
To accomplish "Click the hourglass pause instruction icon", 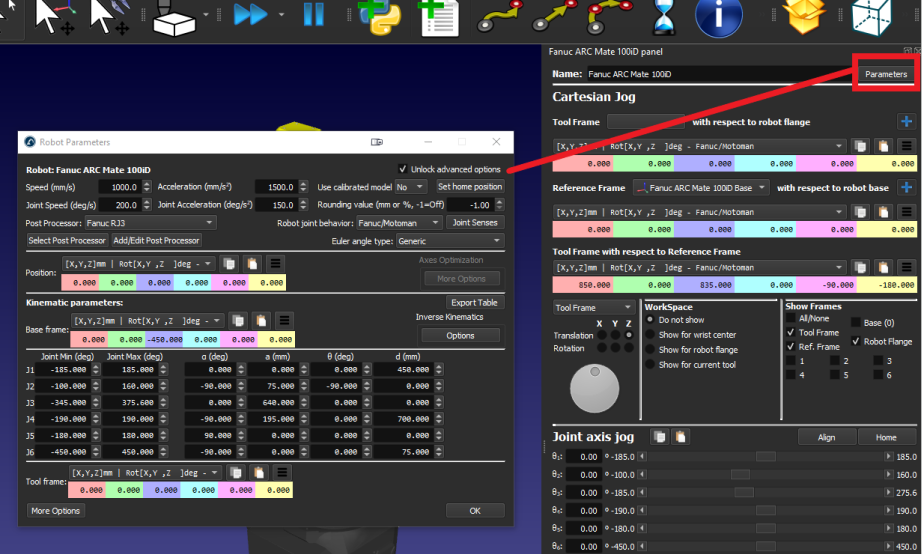I will [x=663, y=15].
